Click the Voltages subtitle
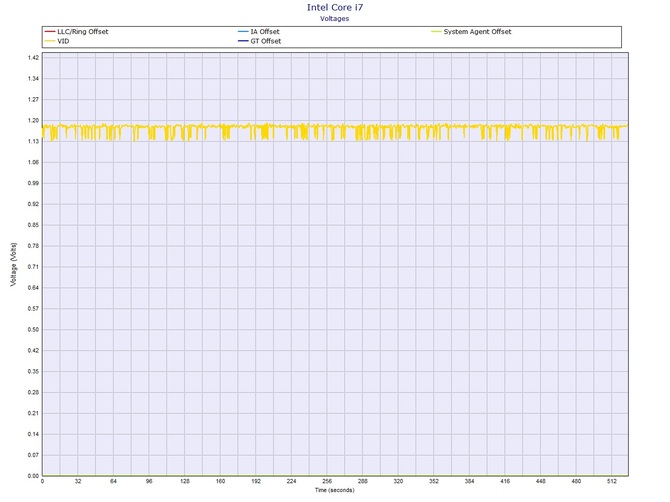Image resolution: width=670 pixels, height=502 pixels. [335, 19]
